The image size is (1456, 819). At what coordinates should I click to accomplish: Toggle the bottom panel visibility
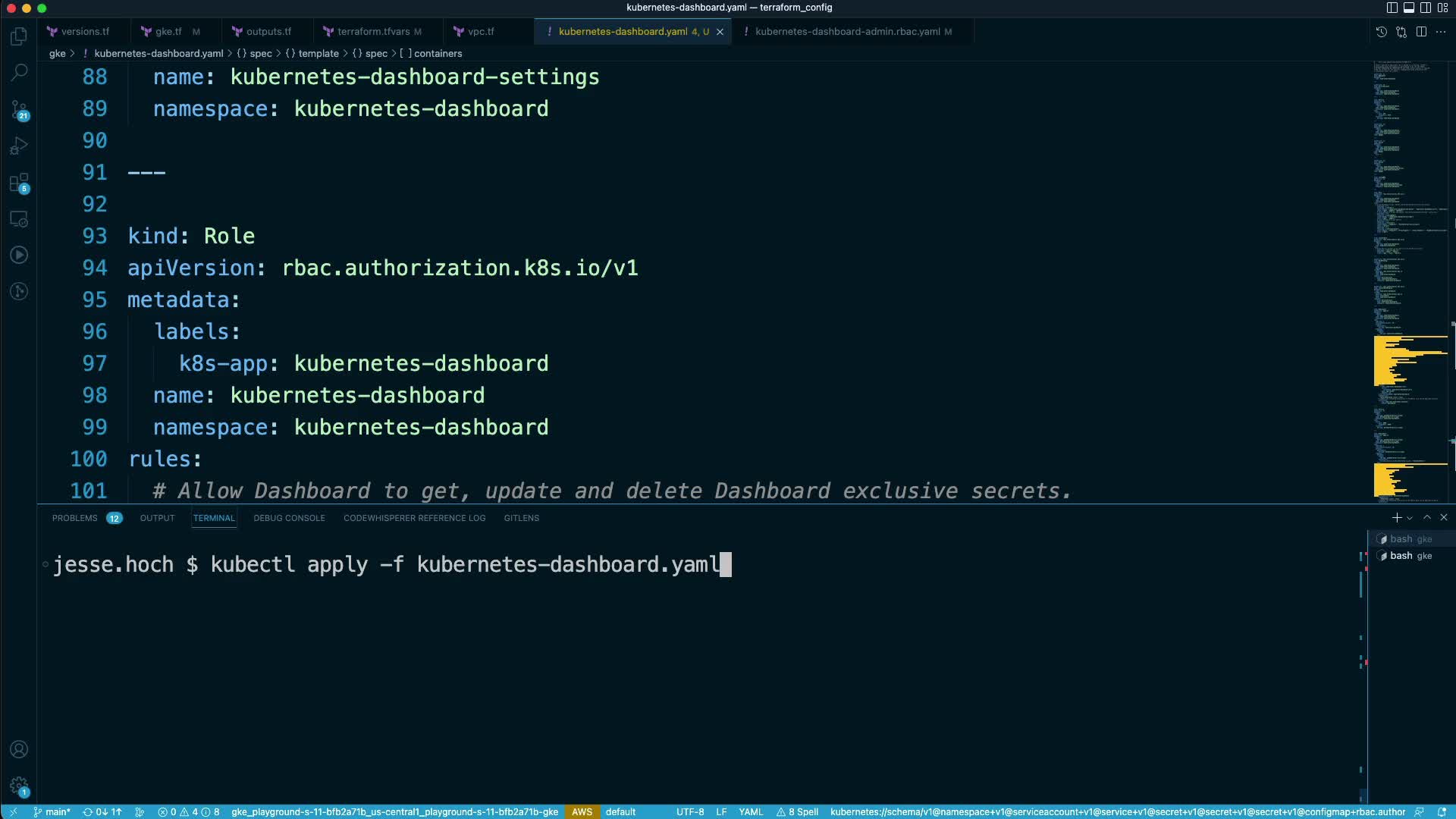click(1408, 8)
